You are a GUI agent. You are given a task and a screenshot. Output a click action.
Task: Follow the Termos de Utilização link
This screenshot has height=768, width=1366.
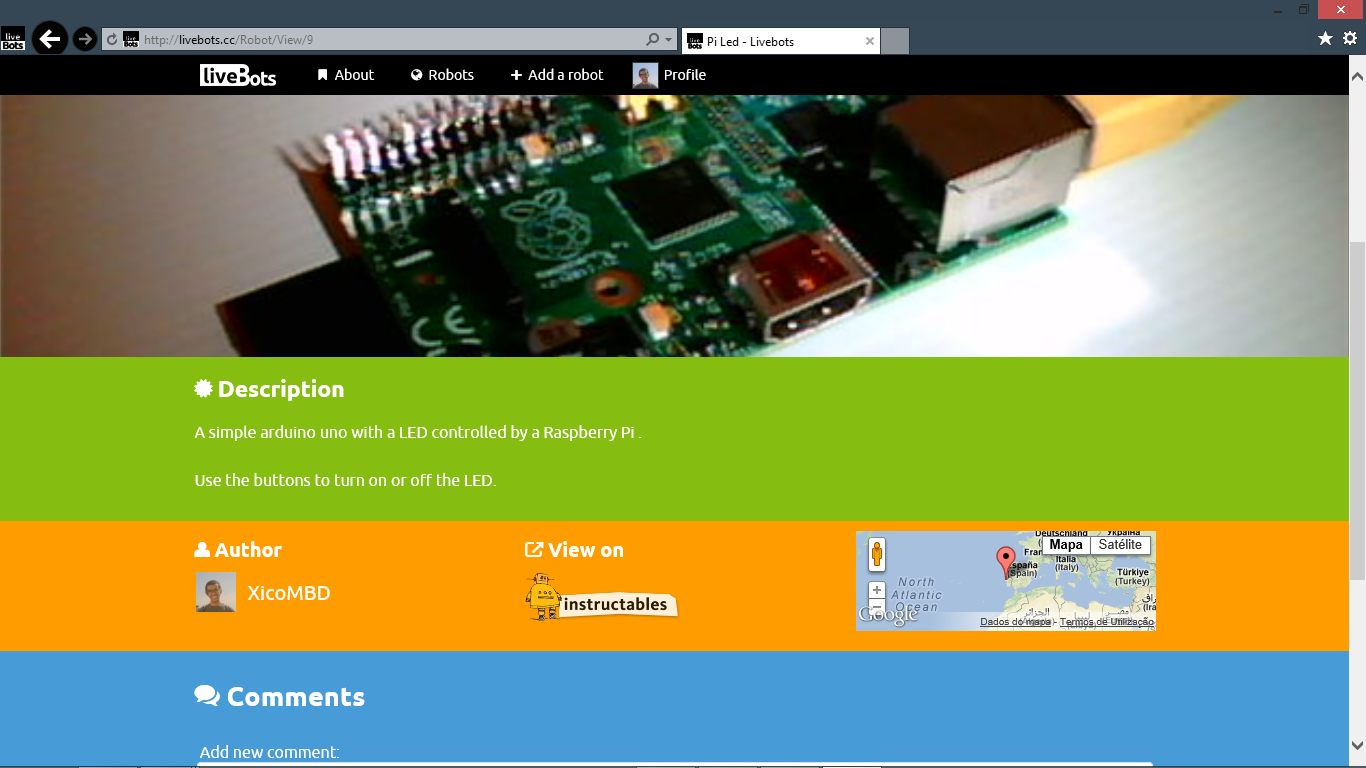pyautogui.click(x=1104, y=621)
